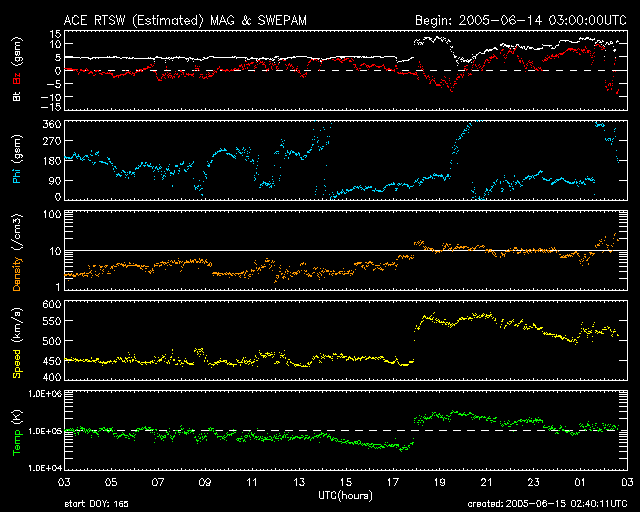Click the '1.0E+05' tick on Temp axis

click(45, 431)
